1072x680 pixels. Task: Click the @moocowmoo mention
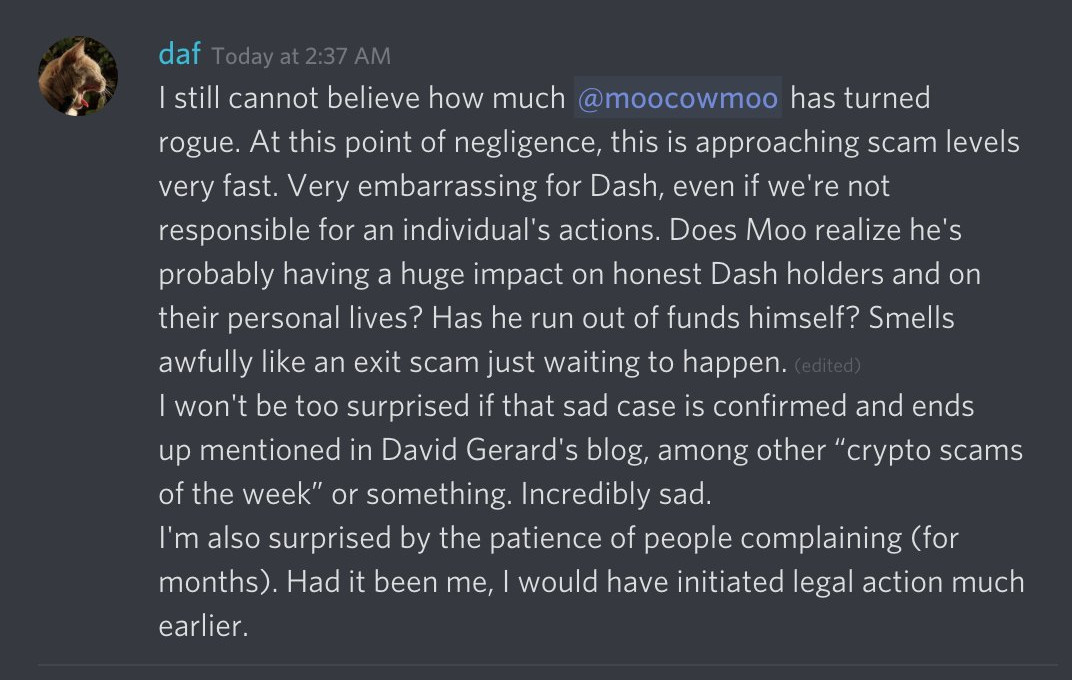tap(678, 98)
